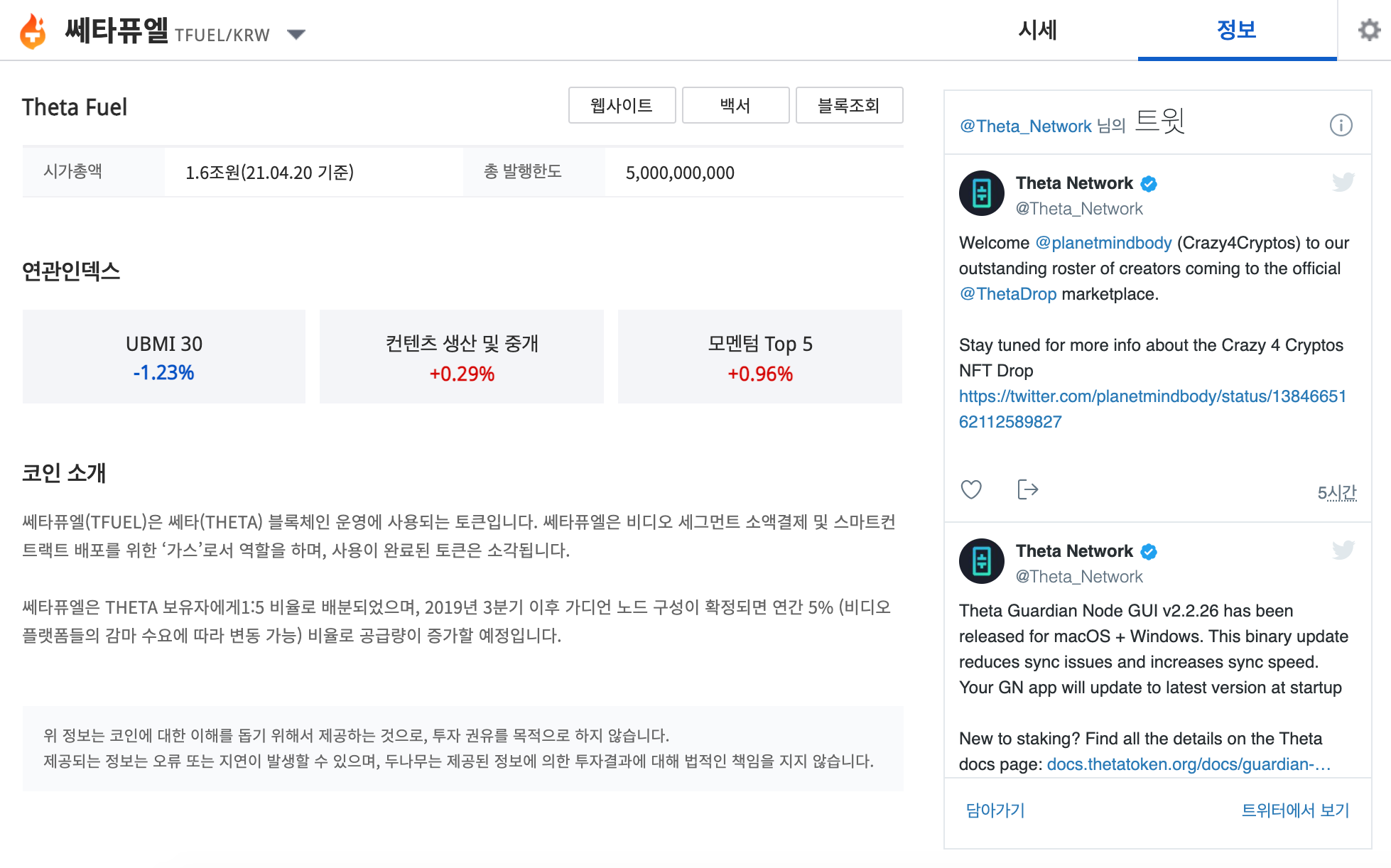Open the 컨텐츠 생산 및 중개 index card

(462, 357)
